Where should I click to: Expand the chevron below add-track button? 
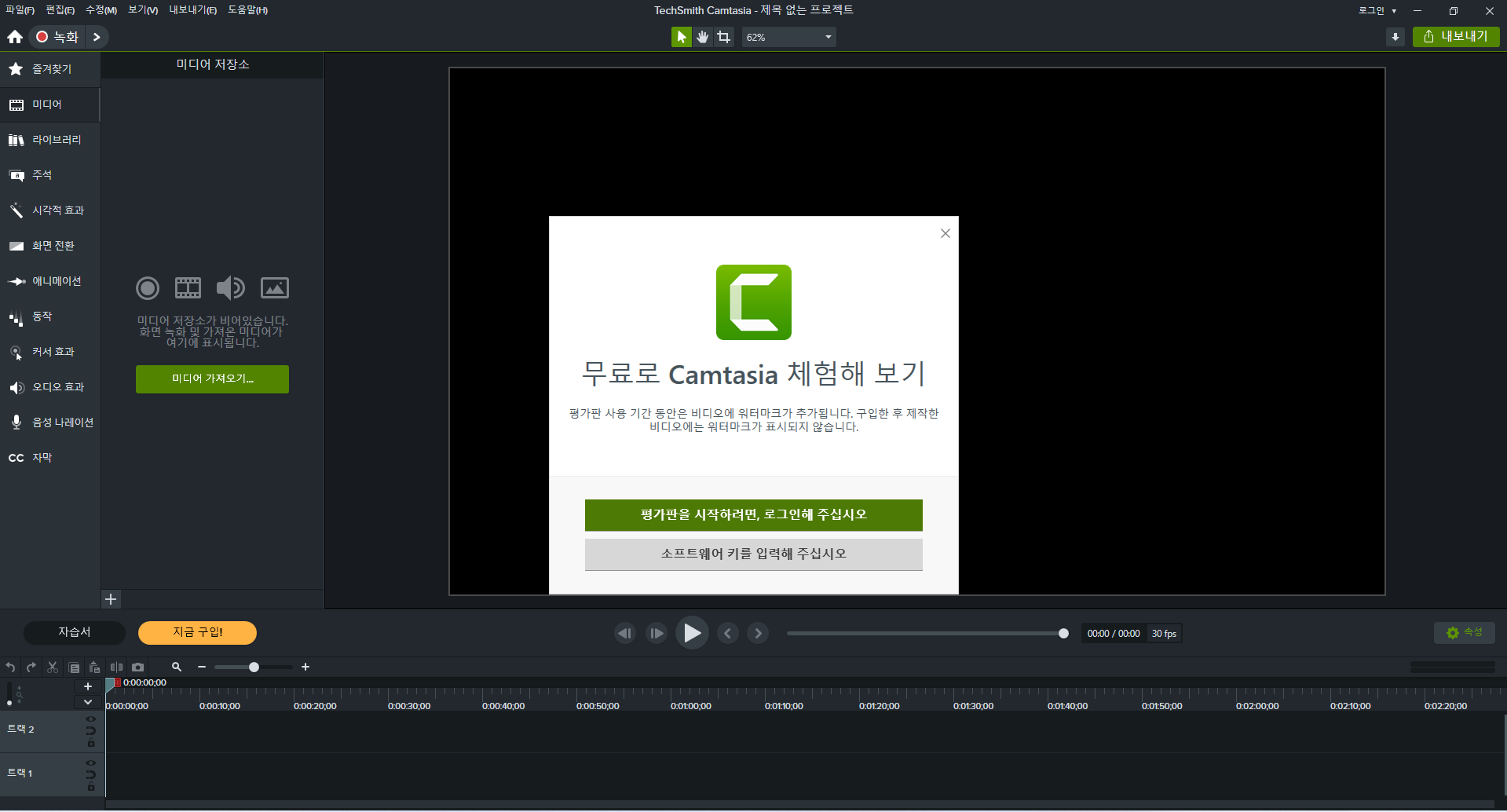(x=88, y=702)
